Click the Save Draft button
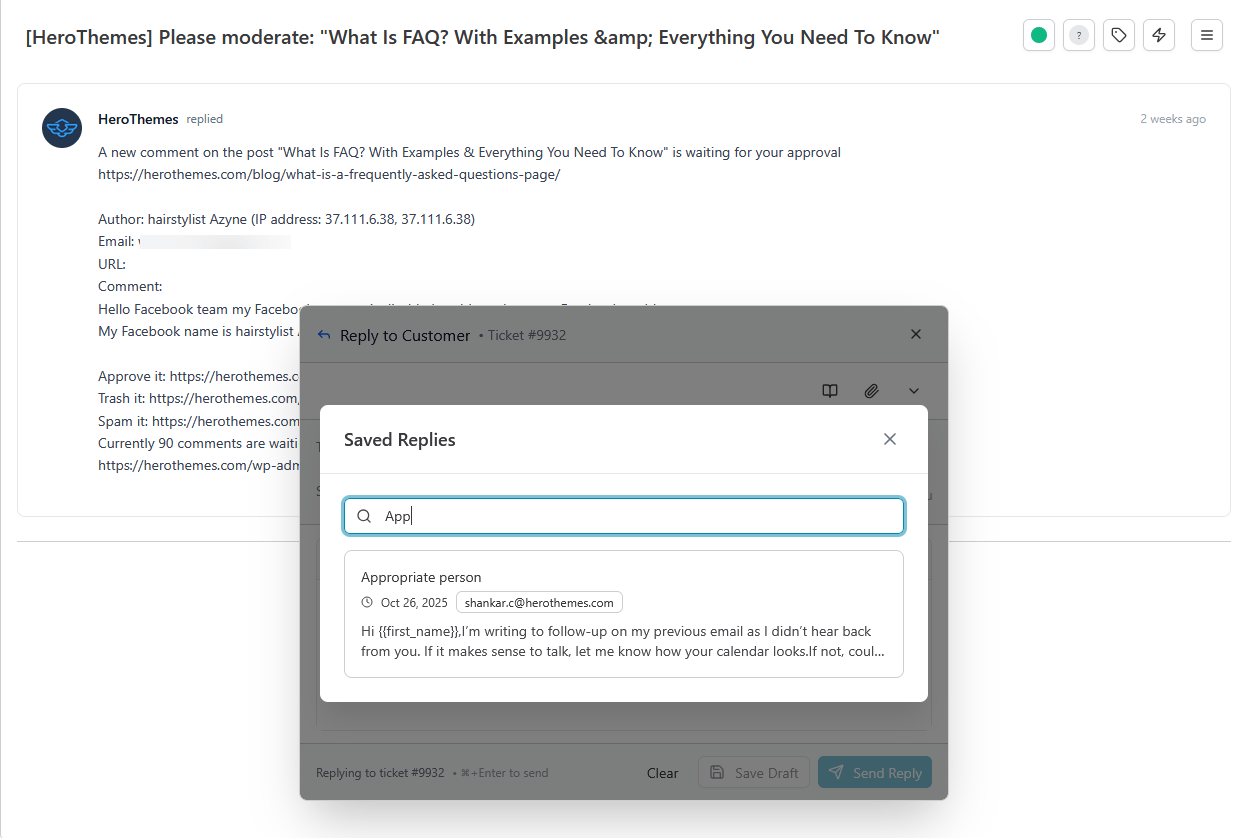Screen dimensions: 1246x838 (754, 773)
